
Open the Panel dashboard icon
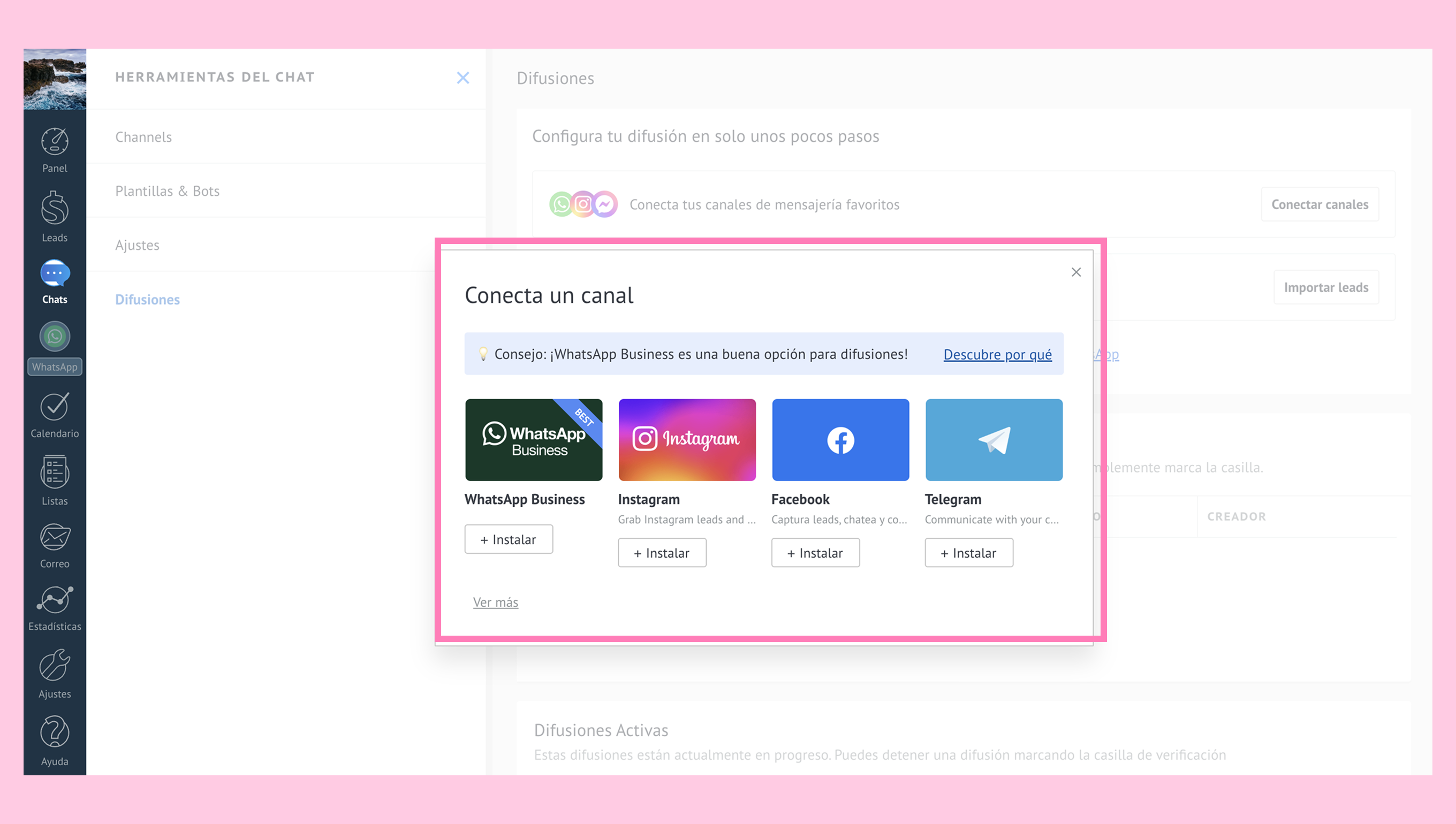pos(55,149)
